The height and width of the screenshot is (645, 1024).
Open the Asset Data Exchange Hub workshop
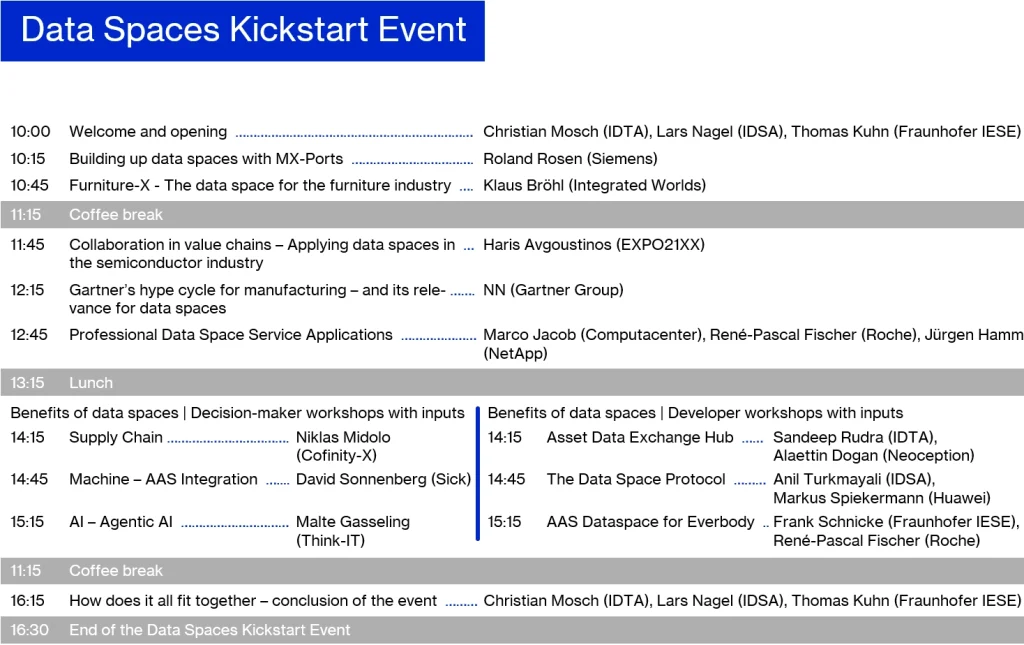639,437
